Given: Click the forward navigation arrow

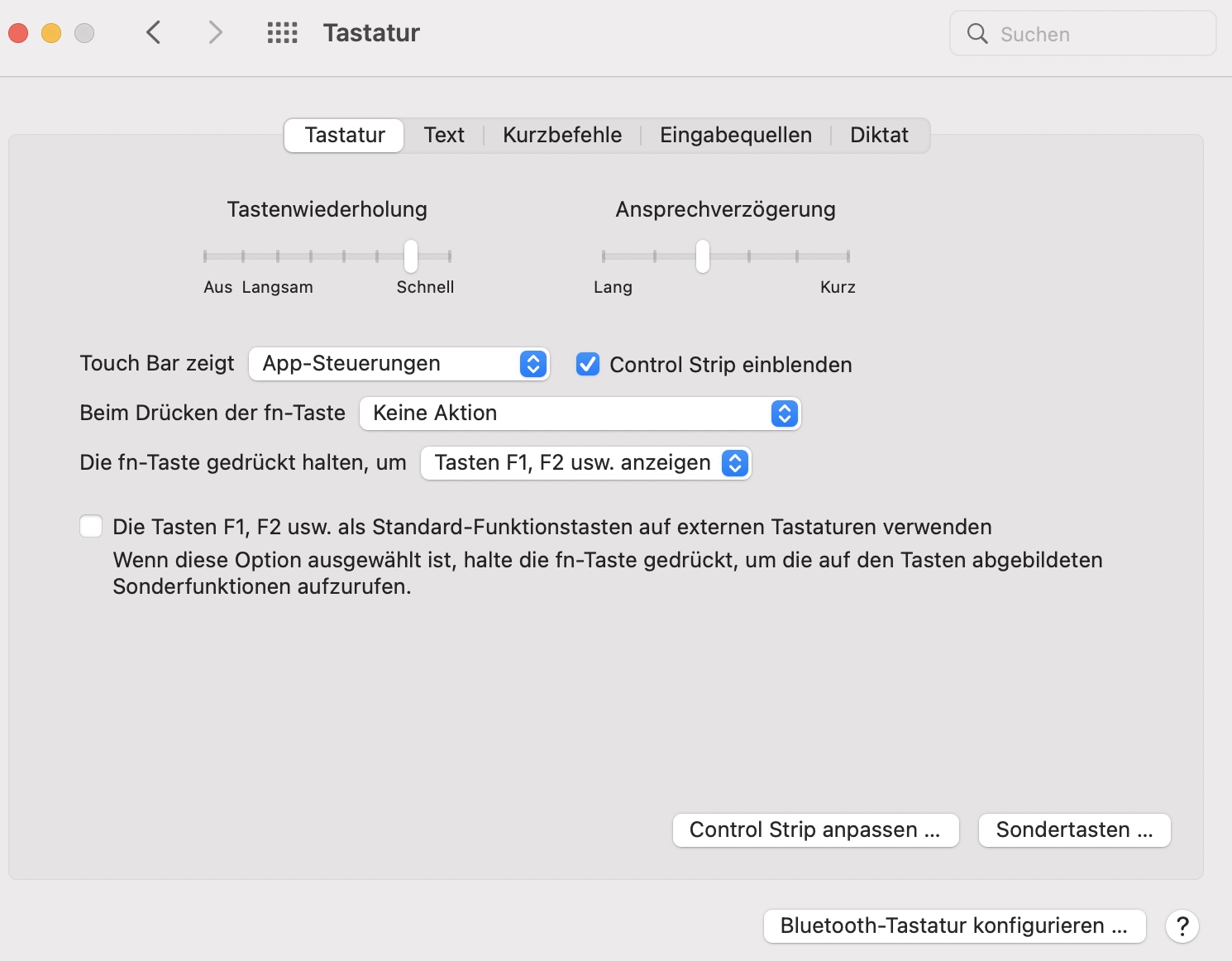Looking at the screenshot, I should (215, 33).
